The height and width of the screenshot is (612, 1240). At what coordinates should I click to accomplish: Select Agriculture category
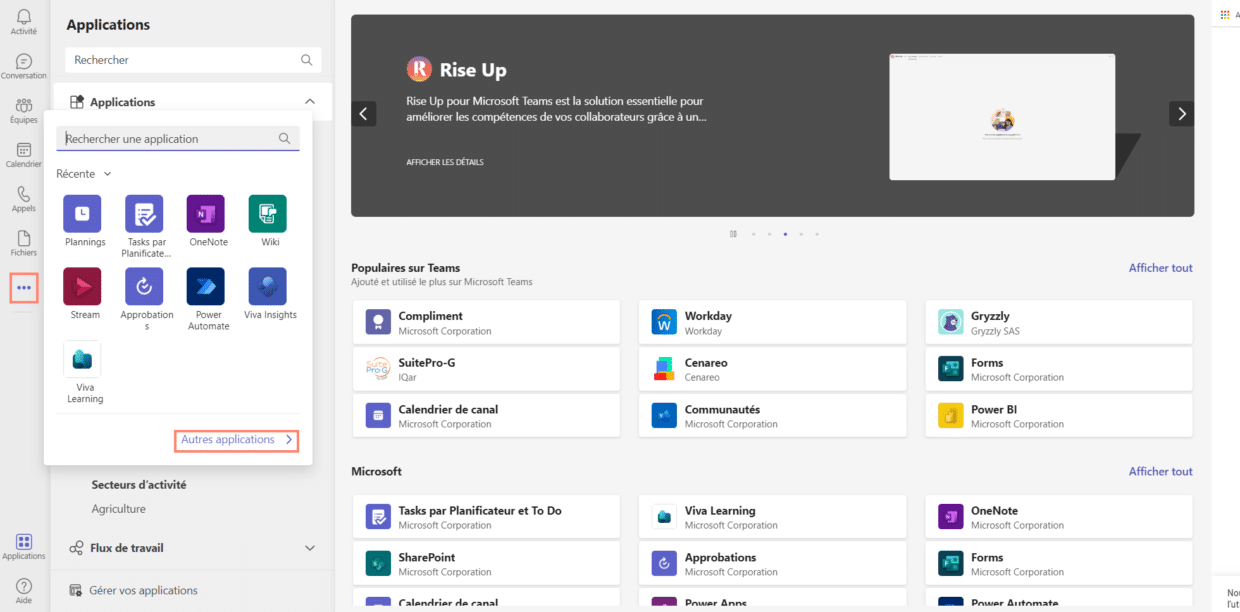119,509
